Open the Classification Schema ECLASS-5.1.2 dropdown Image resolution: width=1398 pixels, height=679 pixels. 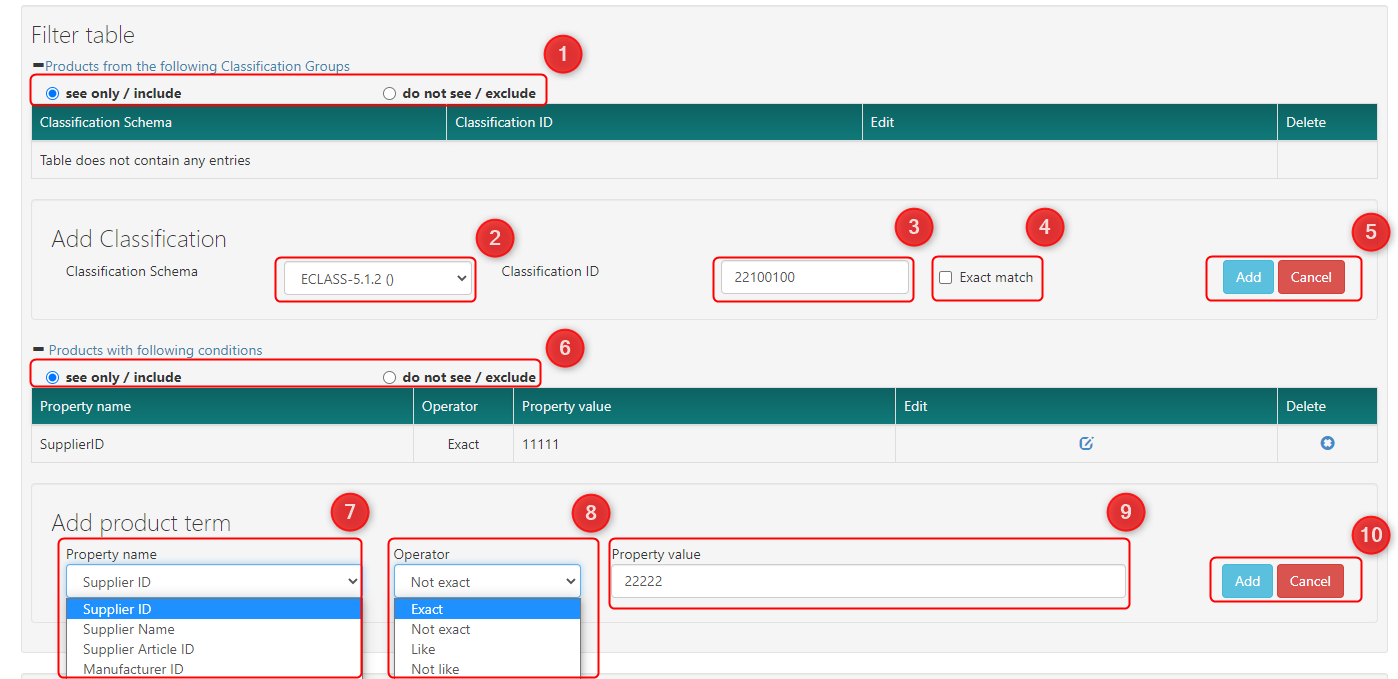coord(376,280)
